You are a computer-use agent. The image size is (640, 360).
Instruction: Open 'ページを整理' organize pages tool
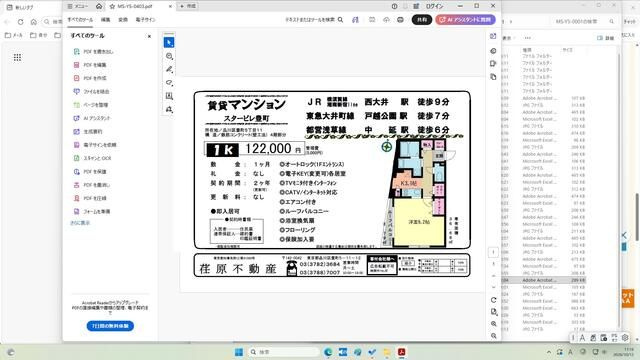(x=91, y=105)
